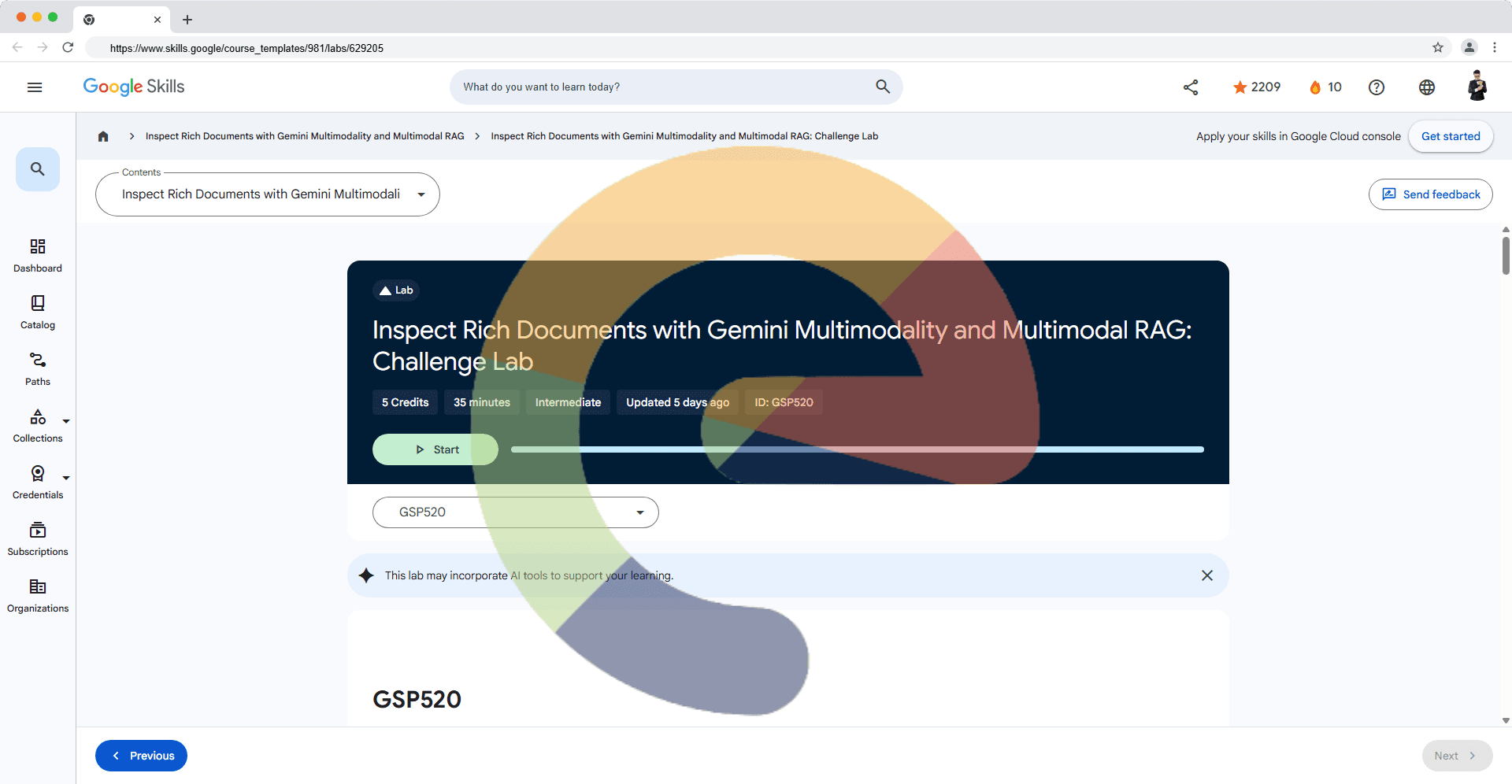The height and width of the screenshot is (784, 1512).
Task: Click the Lab badge chip
Action: click(396, 290)
